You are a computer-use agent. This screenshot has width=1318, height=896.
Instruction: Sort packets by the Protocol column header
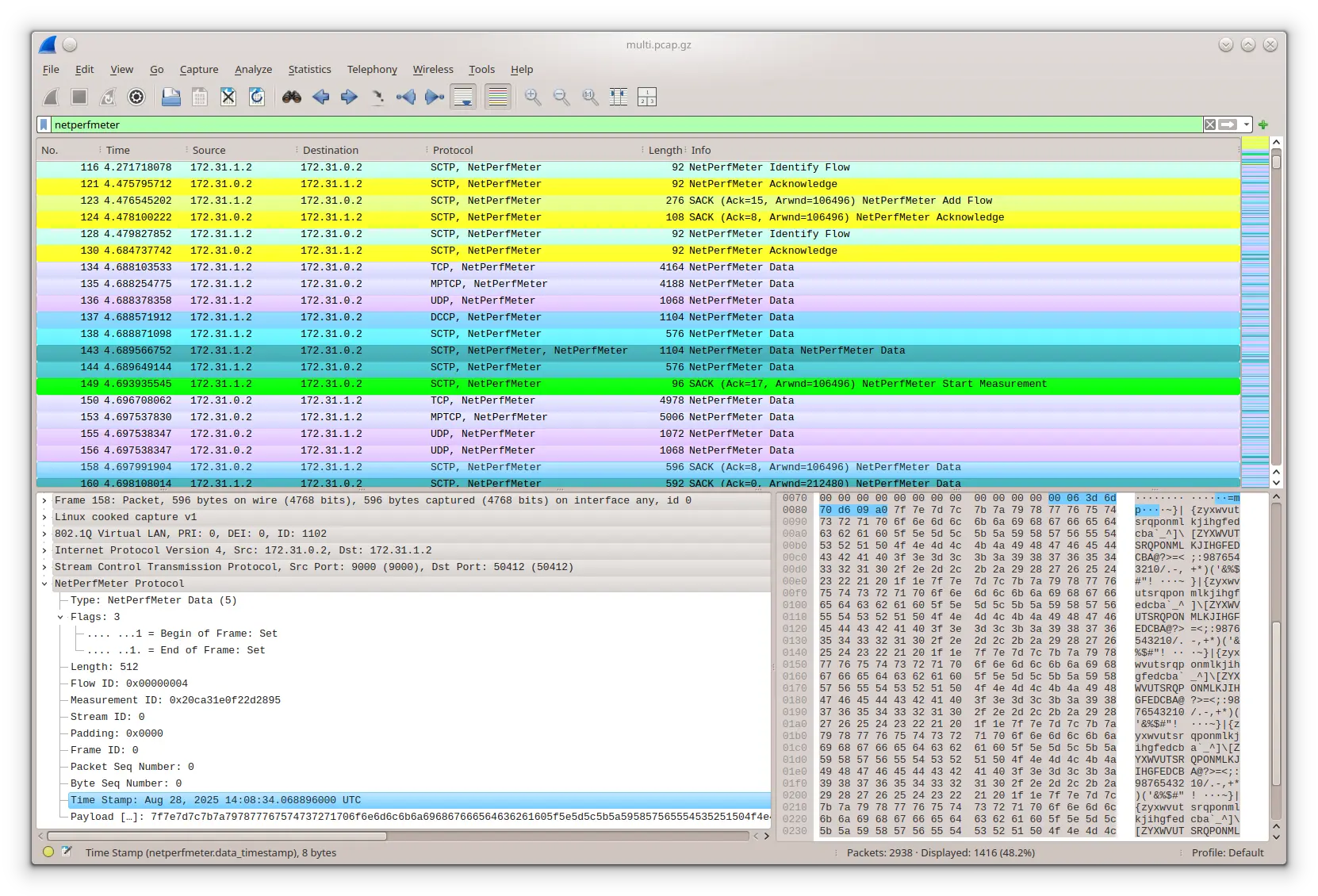453,150
